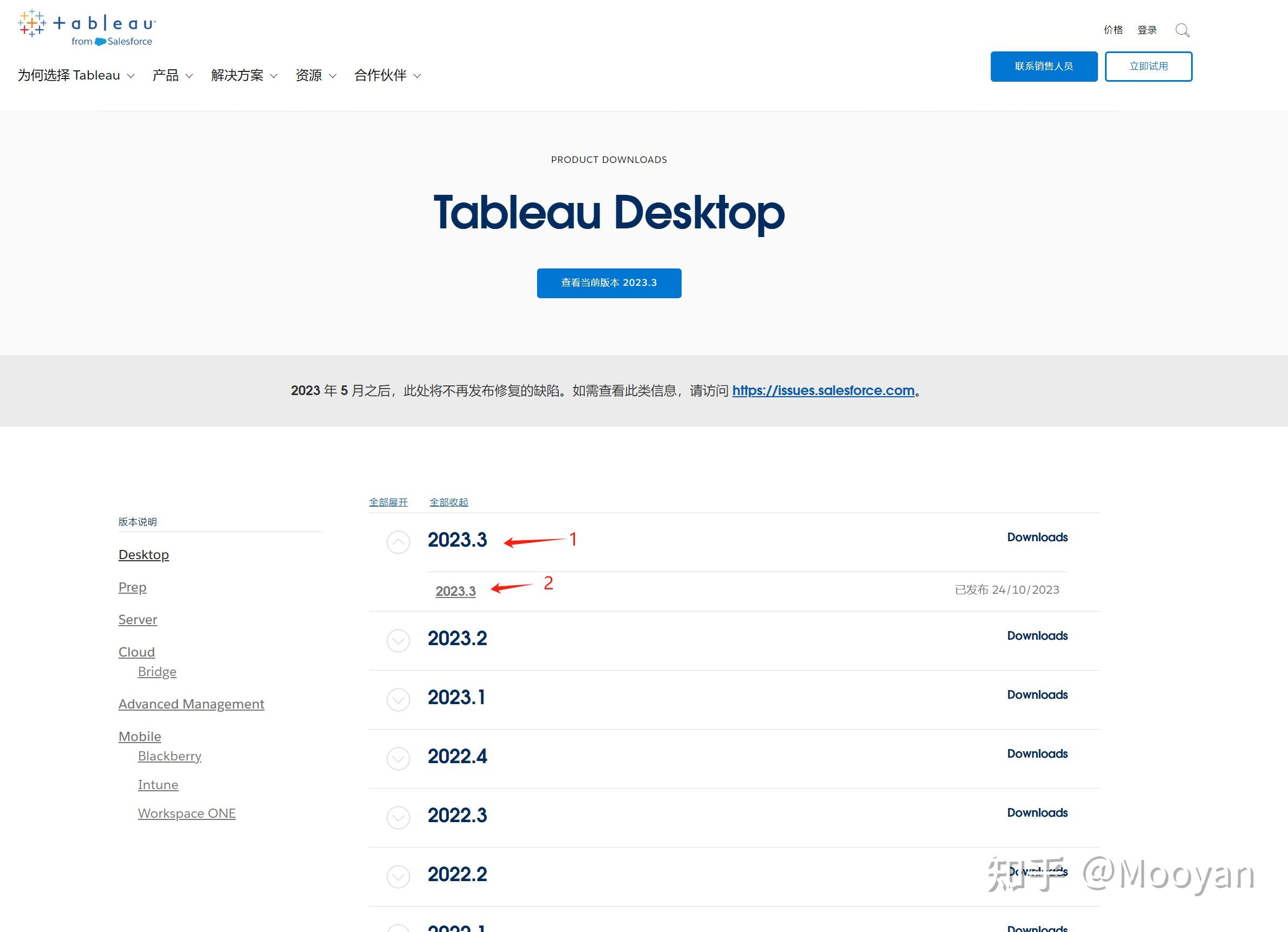Select Prep in version sidebar
This screenshot has height=932, width=1288.
coord(132,587)
